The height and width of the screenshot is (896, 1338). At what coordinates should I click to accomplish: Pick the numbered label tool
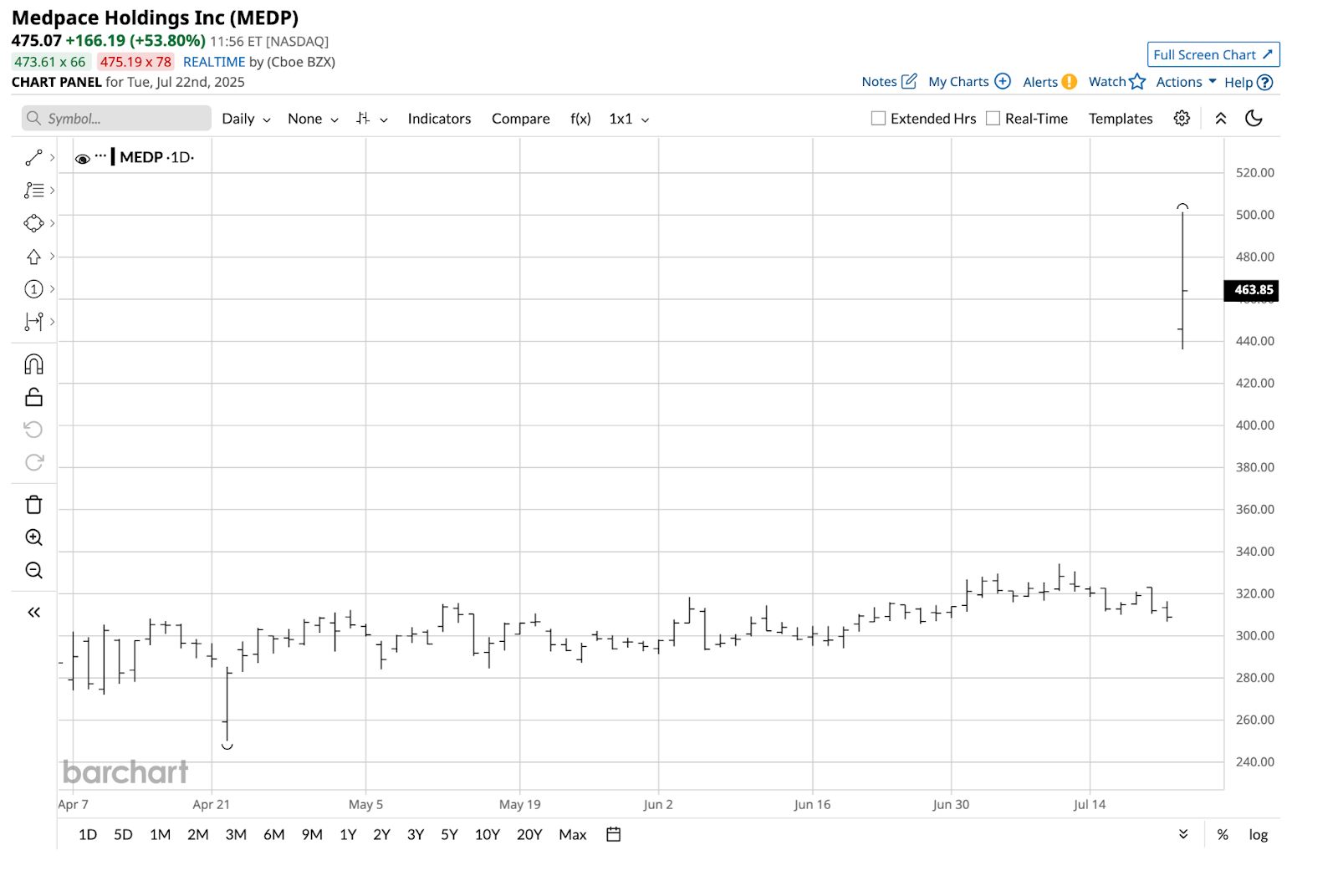coord(33,289)
